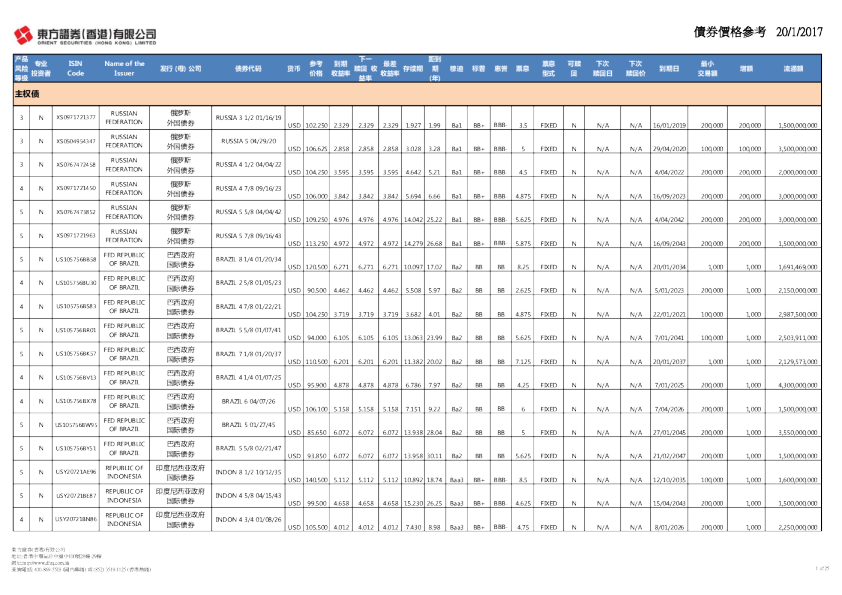Click the Orient Securities logo
The height and width of the screenshot is (595, 842).
point(85,36)
